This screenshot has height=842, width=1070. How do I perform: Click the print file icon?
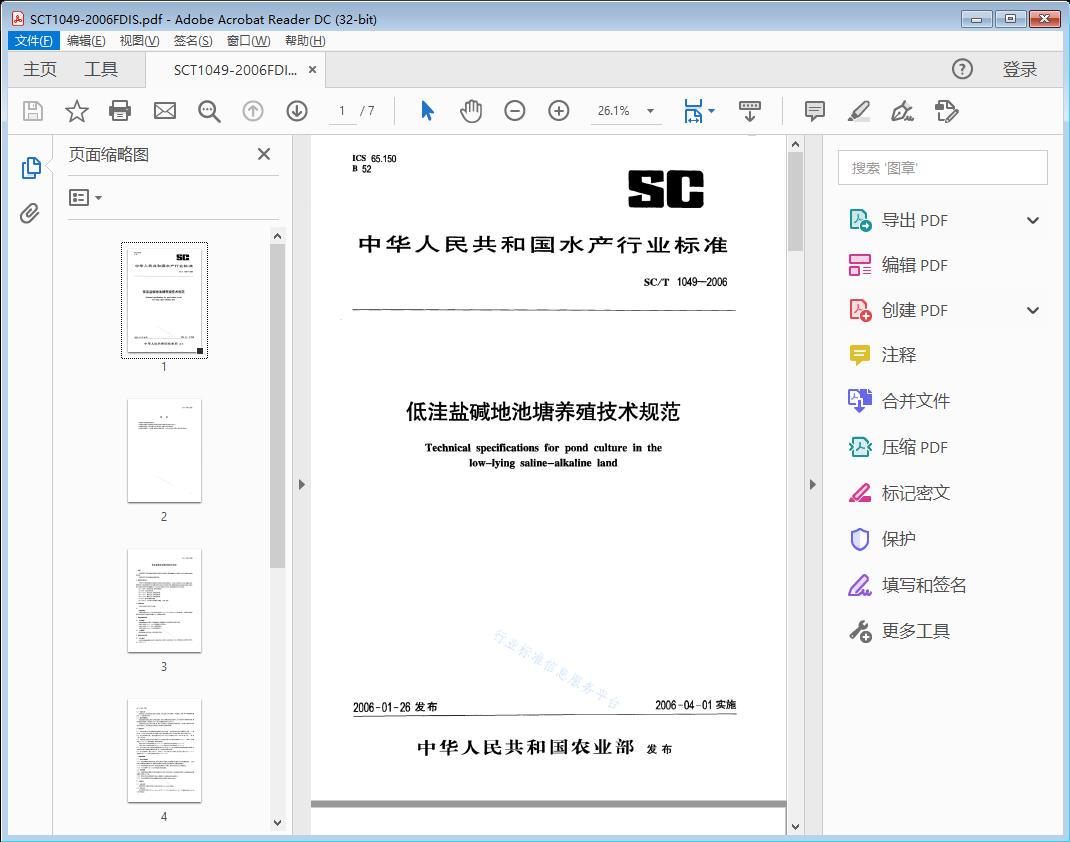120,111
